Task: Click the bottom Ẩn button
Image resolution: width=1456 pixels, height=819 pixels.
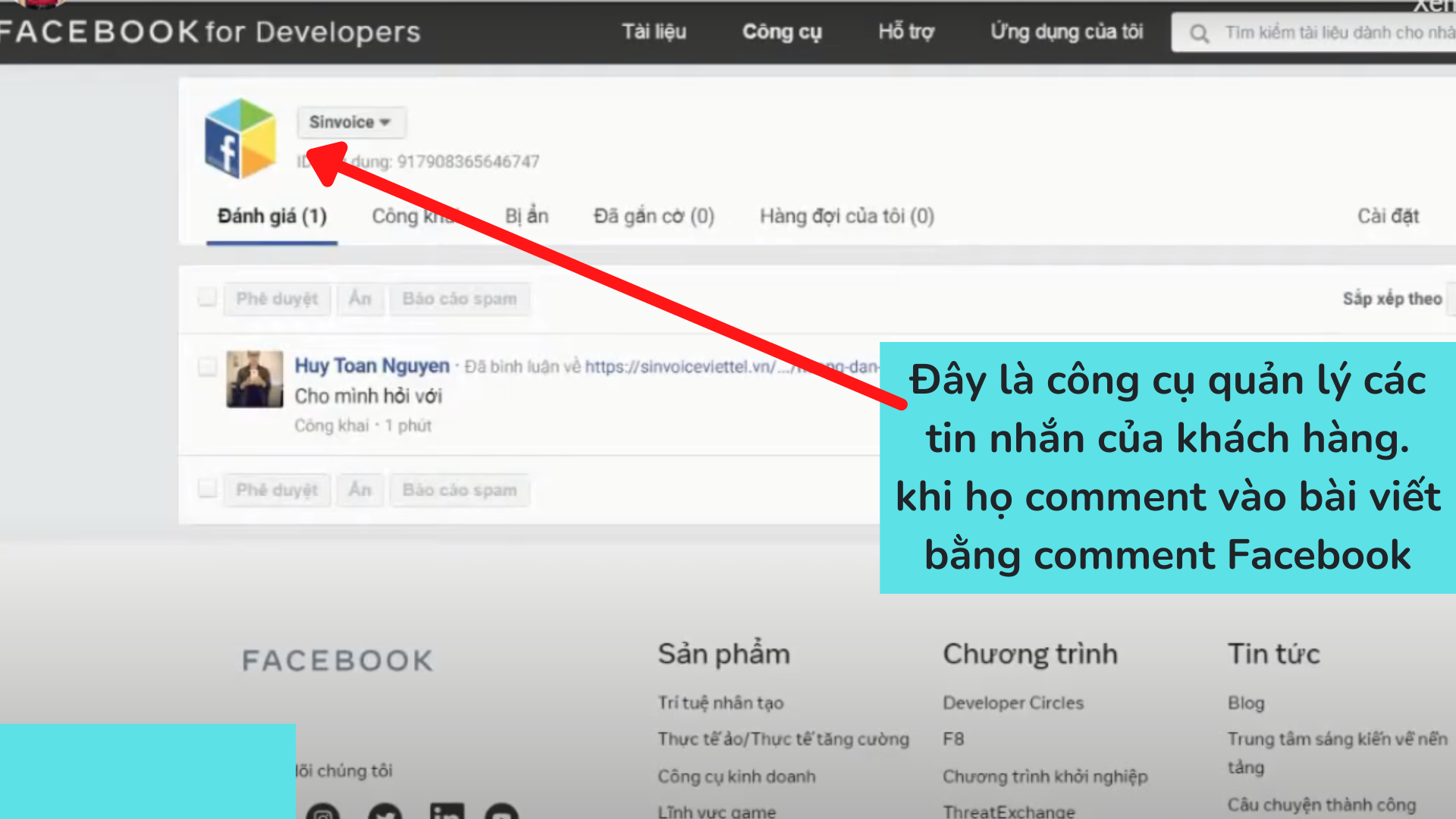Action: [x=360, y=490]
